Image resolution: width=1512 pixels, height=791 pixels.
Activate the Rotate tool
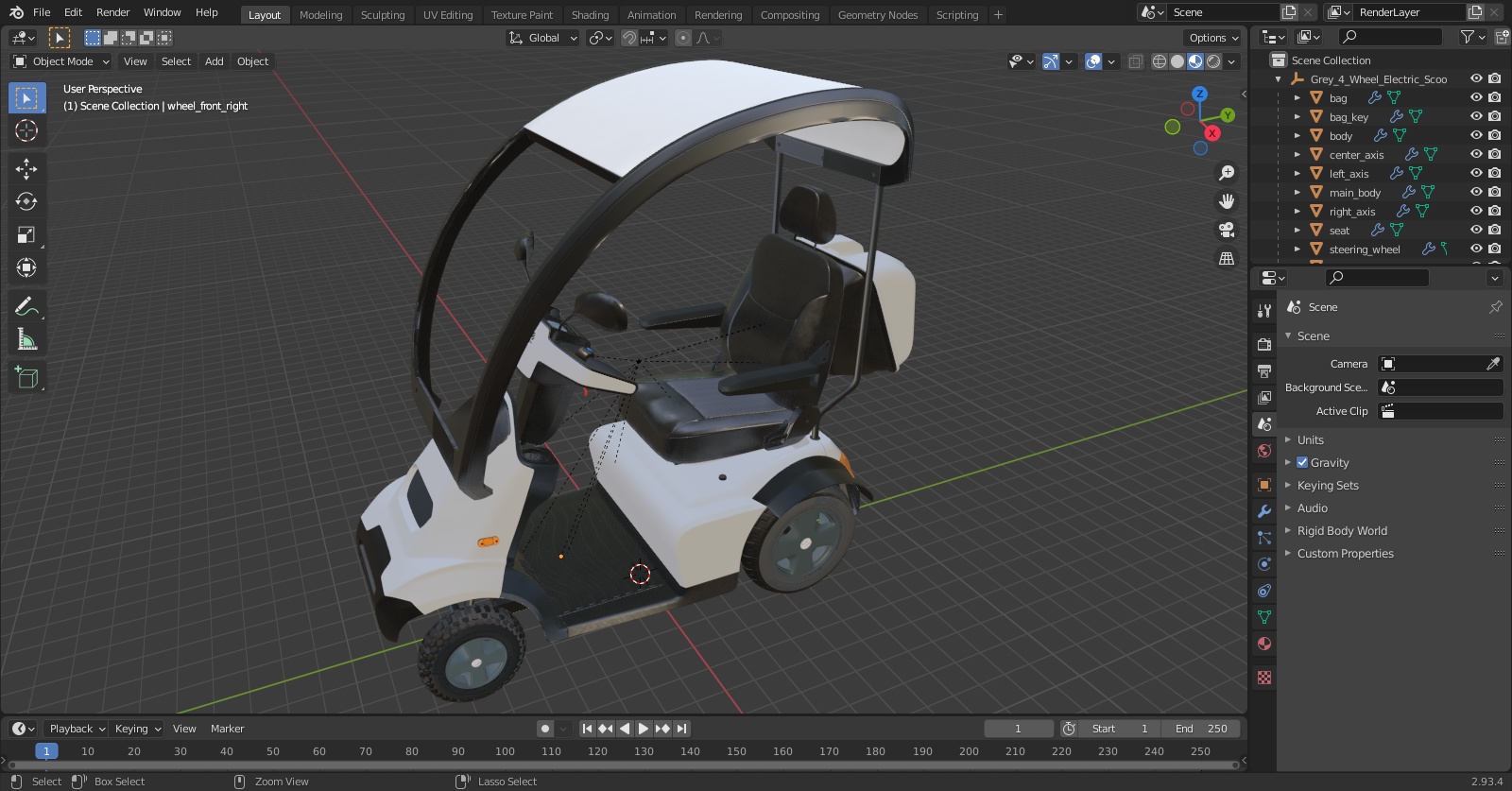pyautogui.click(x=26, y=201)
